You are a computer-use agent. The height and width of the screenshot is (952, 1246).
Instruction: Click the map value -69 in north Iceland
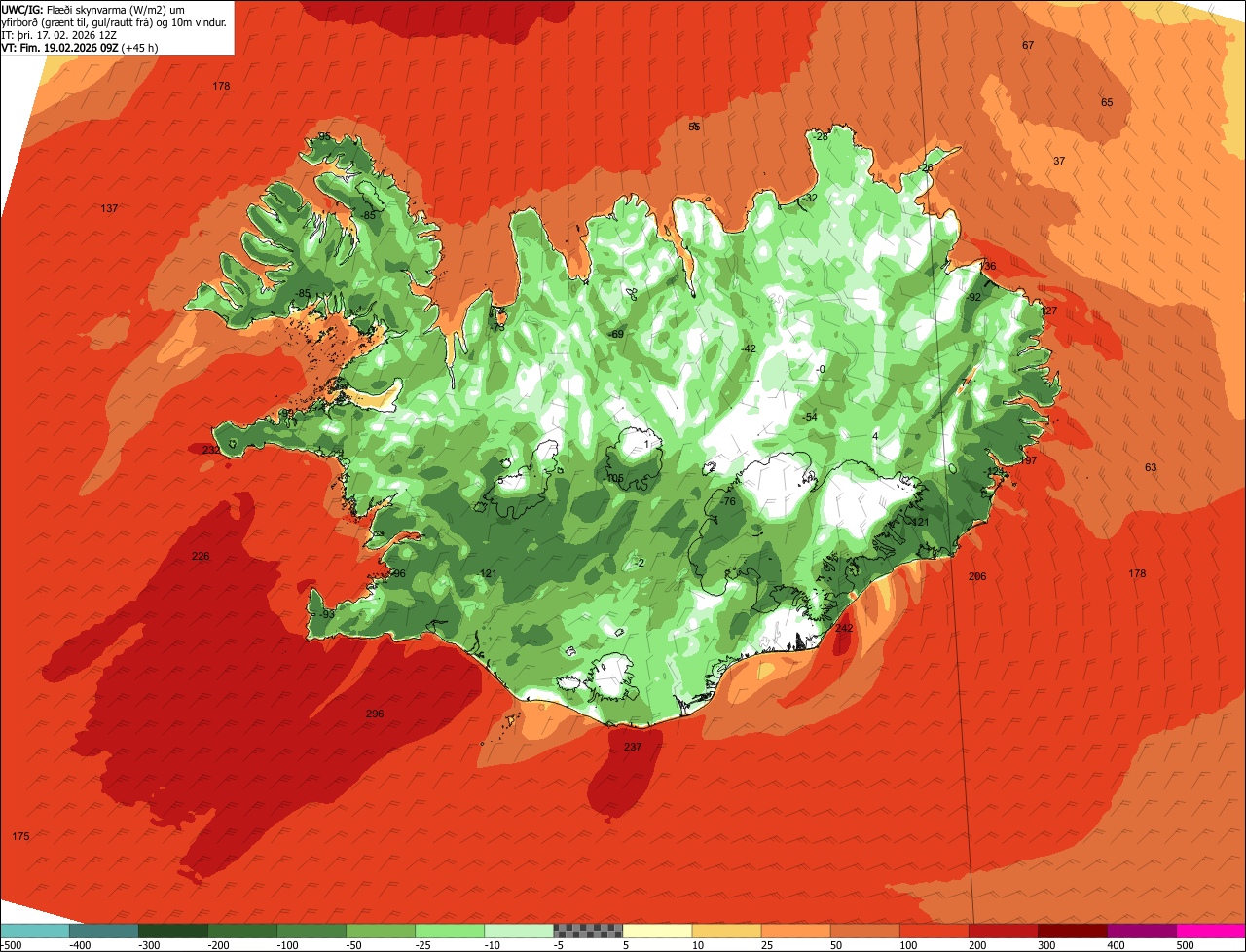(616, 334)
